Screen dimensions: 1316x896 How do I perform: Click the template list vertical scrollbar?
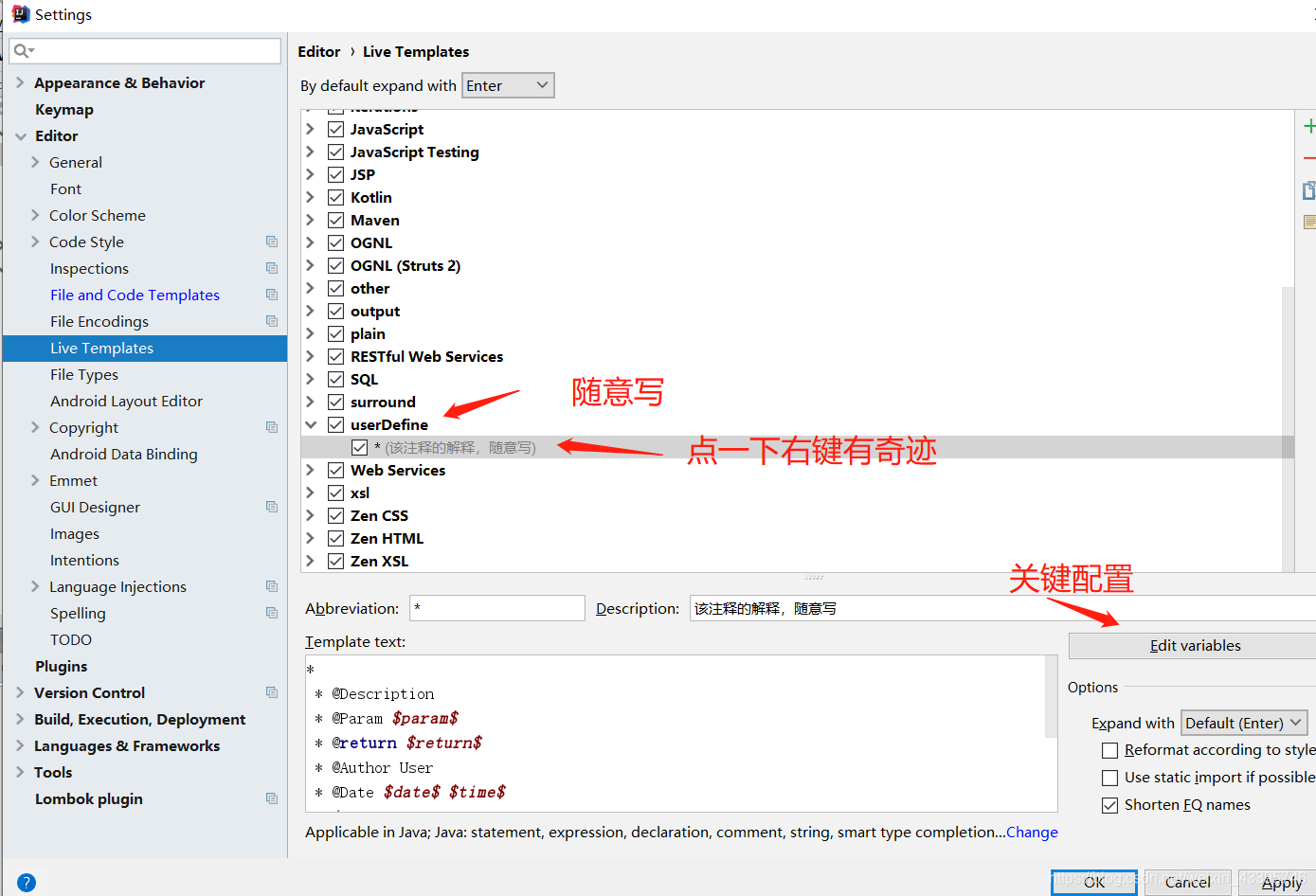(x=1288, y=429)
